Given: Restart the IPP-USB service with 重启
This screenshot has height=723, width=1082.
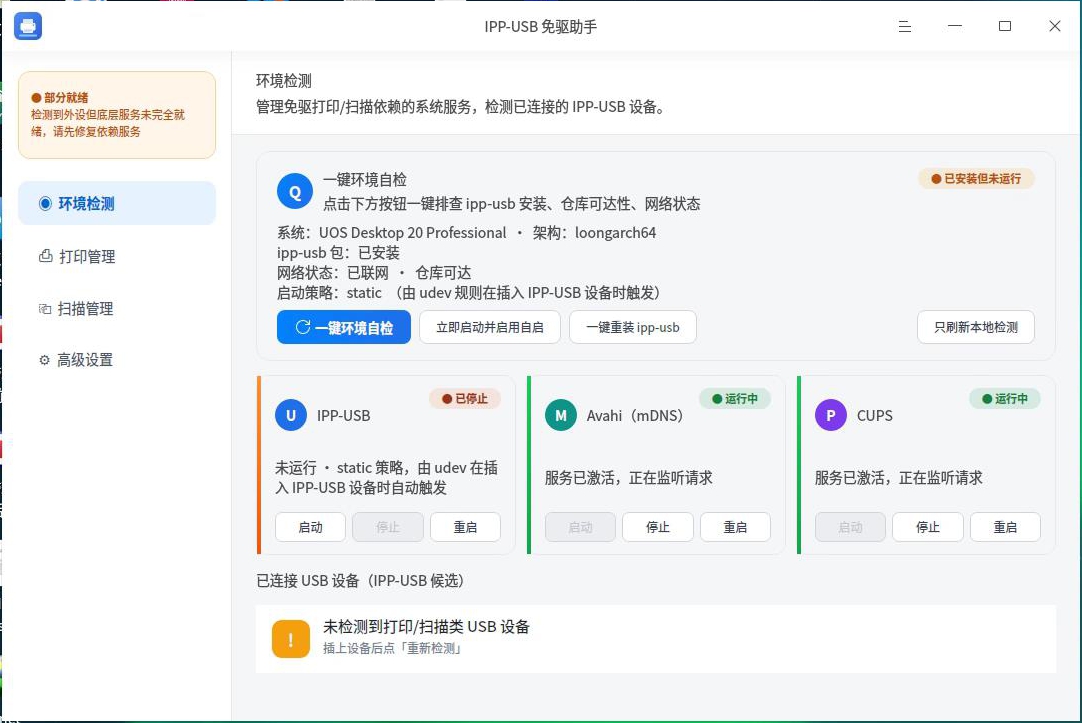Looking at the screenshot, I should 465,527.
